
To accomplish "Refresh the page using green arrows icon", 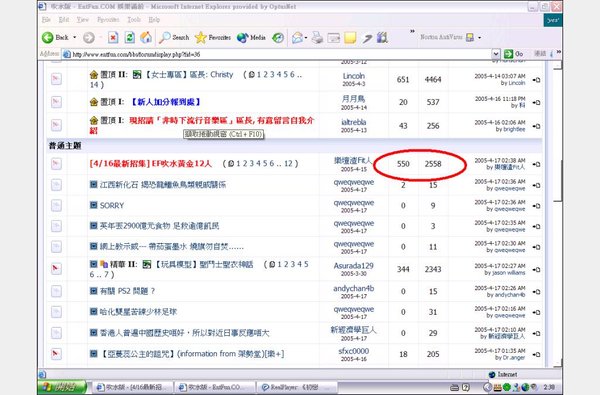I will tap(129, 38).
